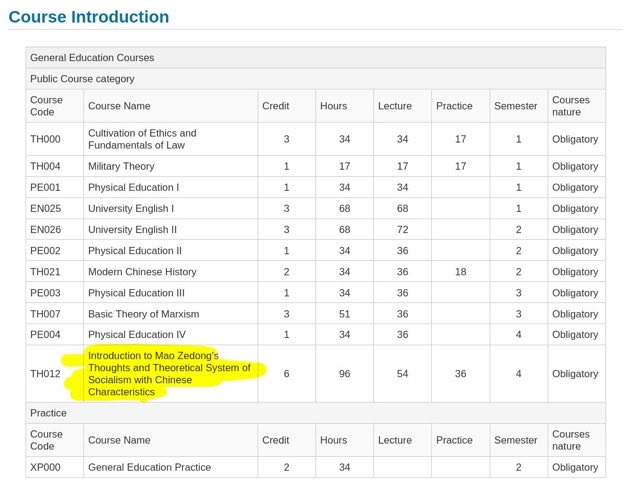Click hours value 34 in XP000 row
This screenshot has height=486, width=631.
pyautogui.click(x=344, y=467)
